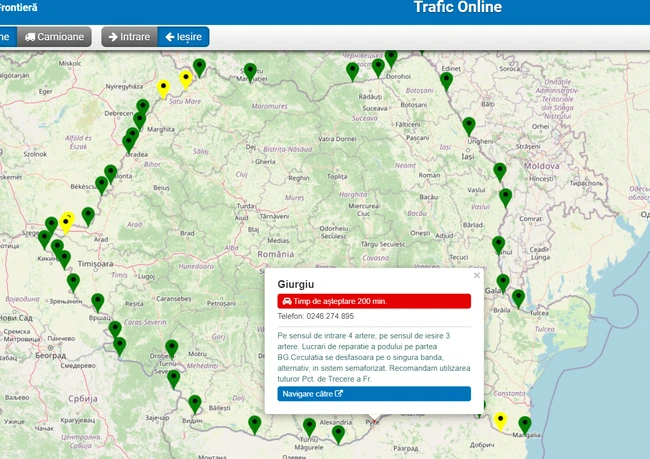Screen dimensions: 650x459
Task: Close the Giurgiu info popup
Action: 476,275
